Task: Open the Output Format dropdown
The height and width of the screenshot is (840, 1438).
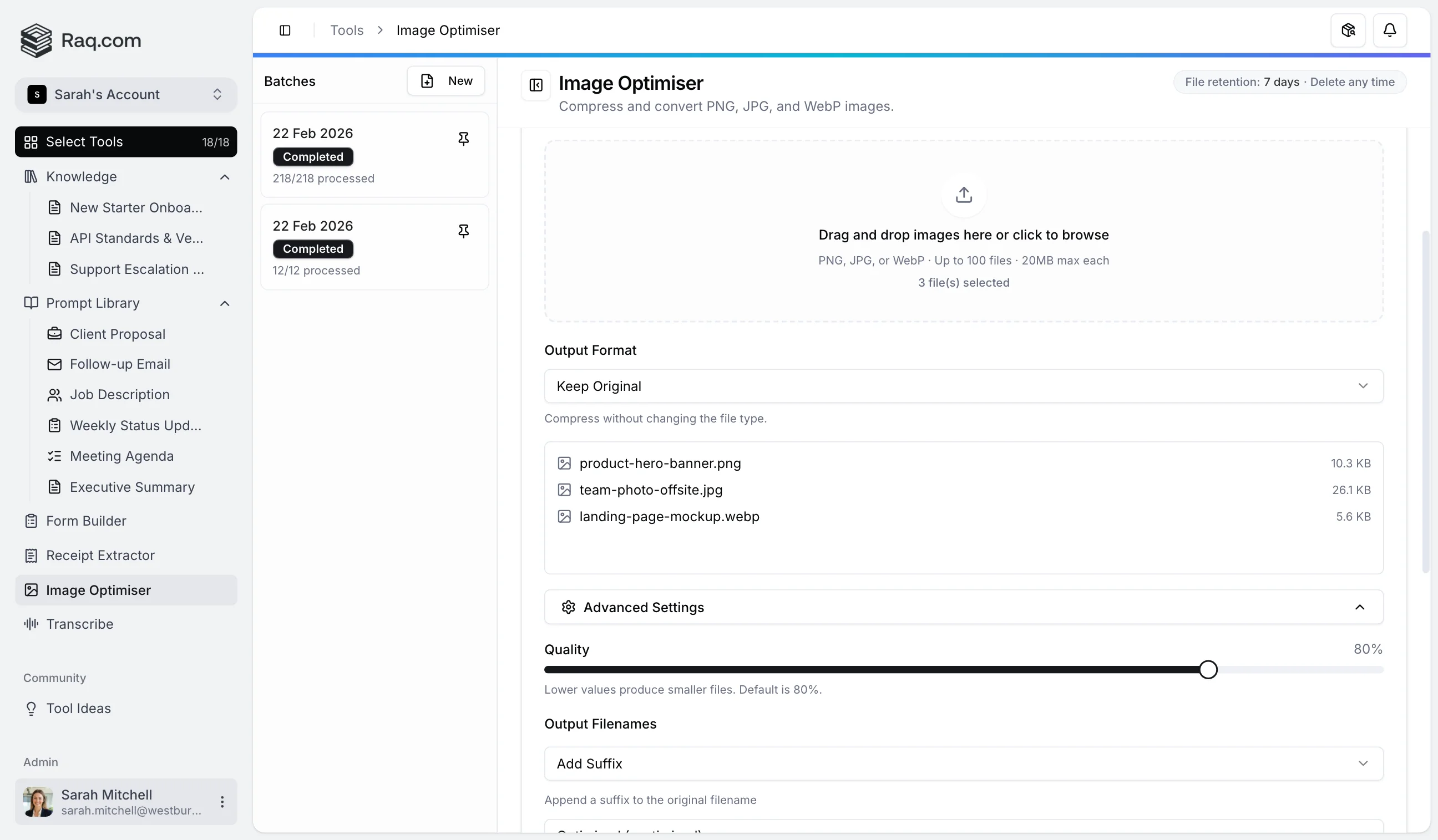Action: pos(963,386)
